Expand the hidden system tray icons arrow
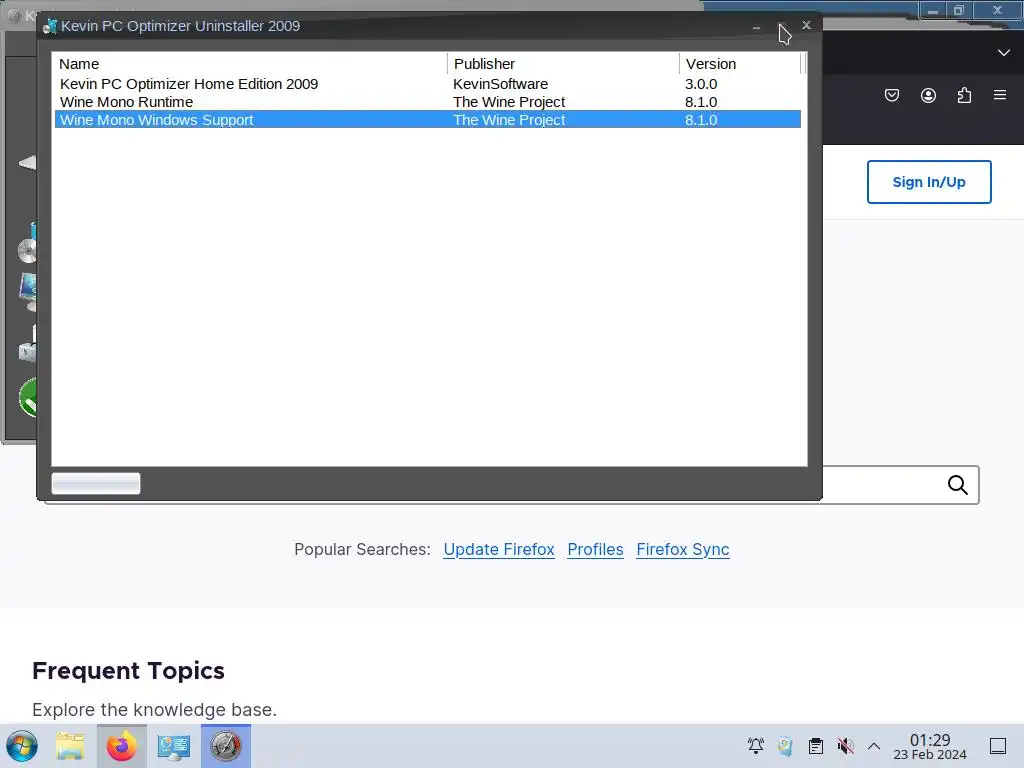Screen dimensions: 1024x768 [x=874, y=746]
